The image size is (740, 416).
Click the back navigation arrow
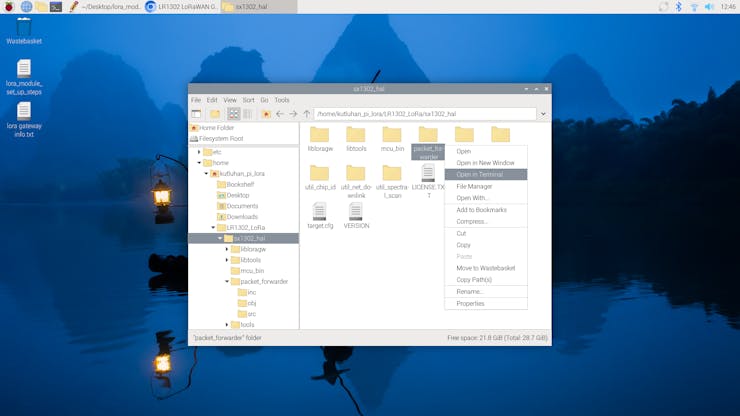click(x=280, y=114)
